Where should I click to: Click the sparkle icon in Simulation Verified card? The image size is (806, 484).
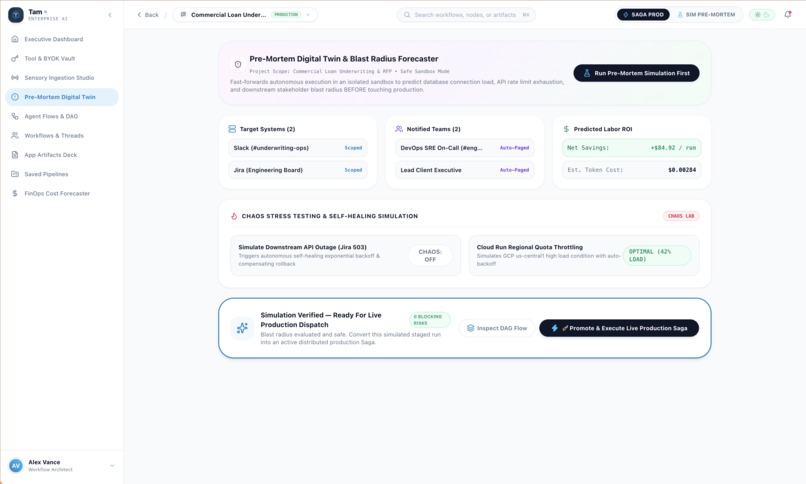(242, 328)
